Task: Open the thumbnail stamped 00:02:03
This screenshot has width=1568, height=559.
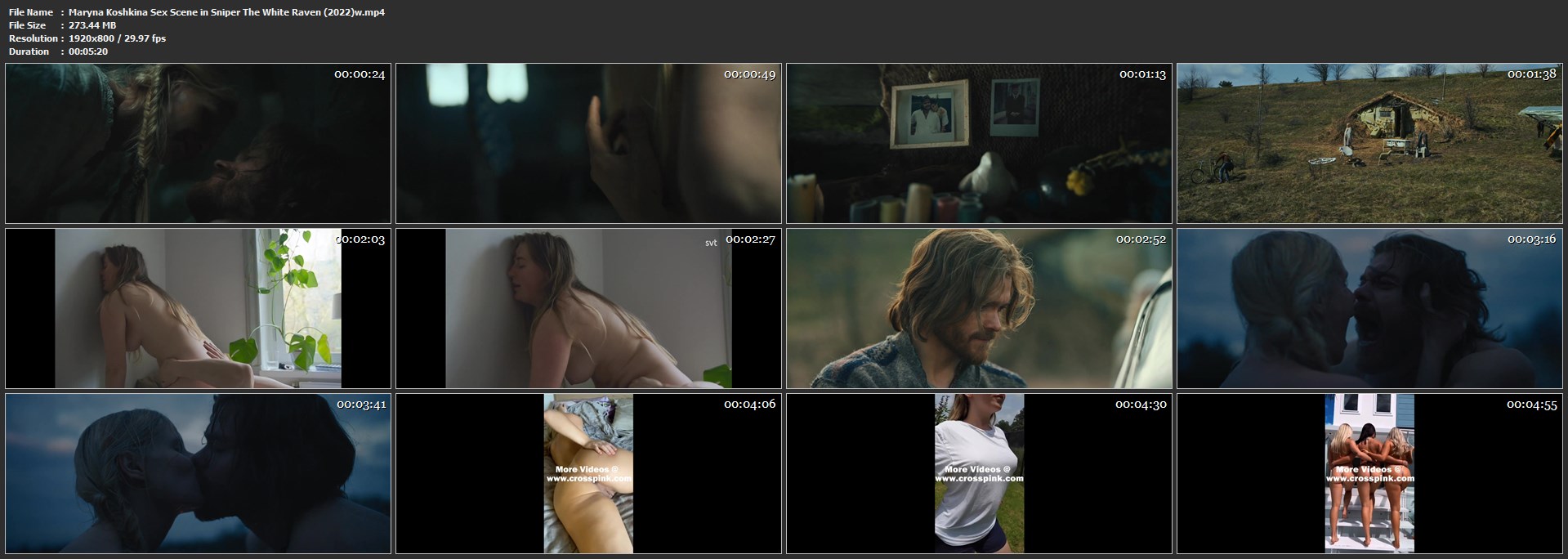Action: click(198, 308)
